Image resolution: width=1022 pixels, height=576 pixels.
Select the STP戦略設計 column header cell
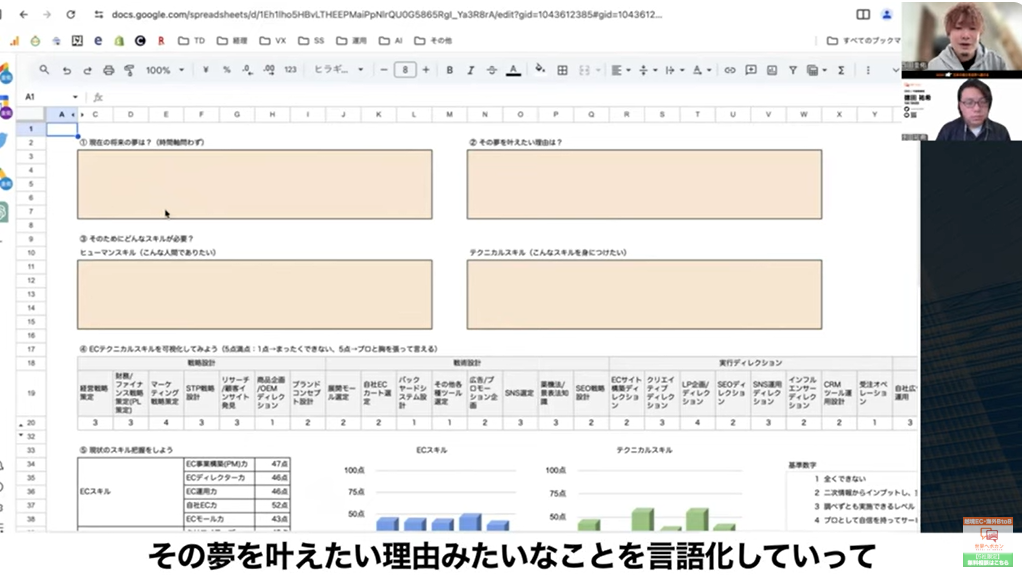201,393
